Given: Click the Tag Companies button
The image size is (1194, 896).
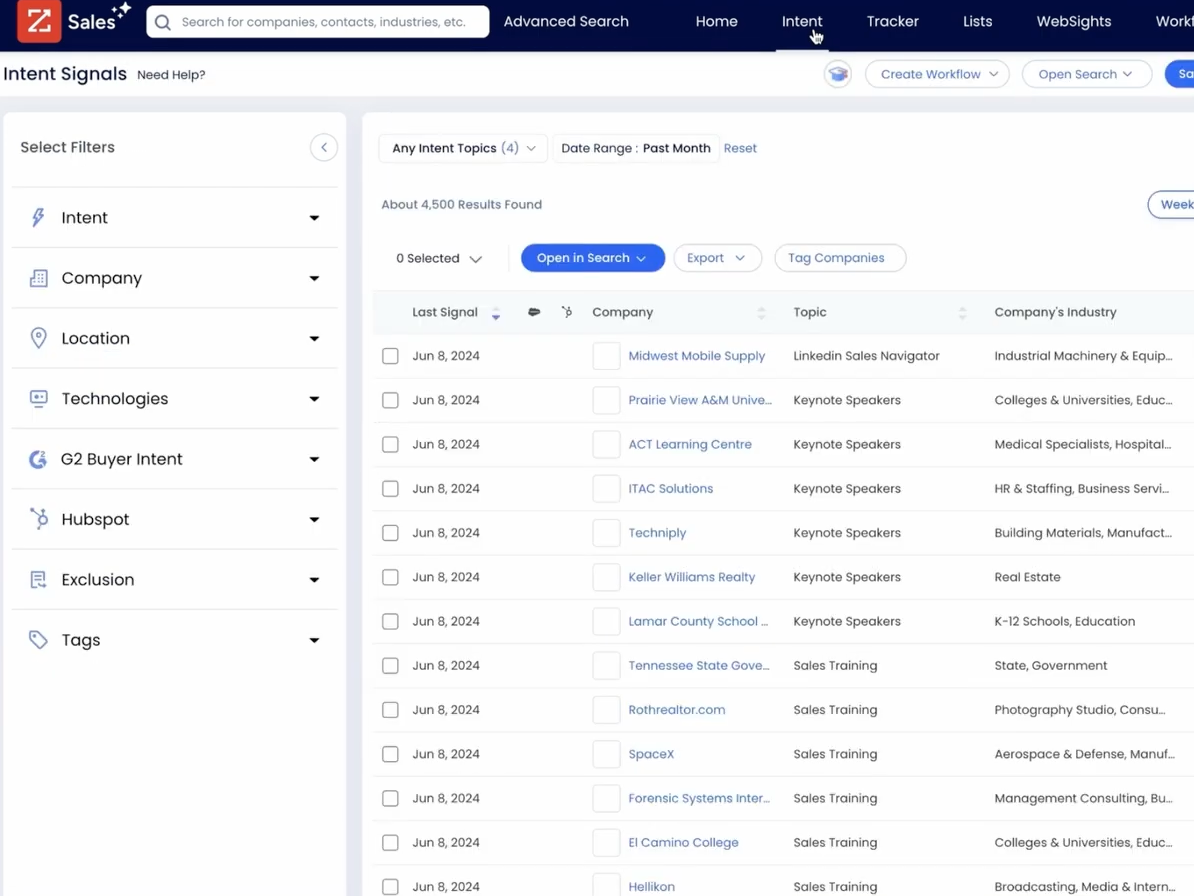Looking at the screenshot, I should (840, 258).
